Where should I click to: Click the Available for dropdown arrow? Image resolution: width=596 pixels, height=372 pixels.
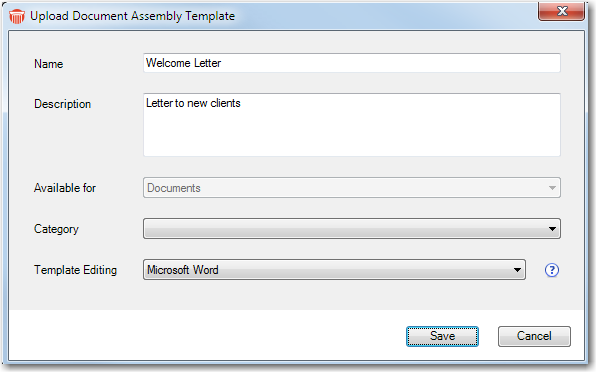pyautogui.click(x=552, y=188)
